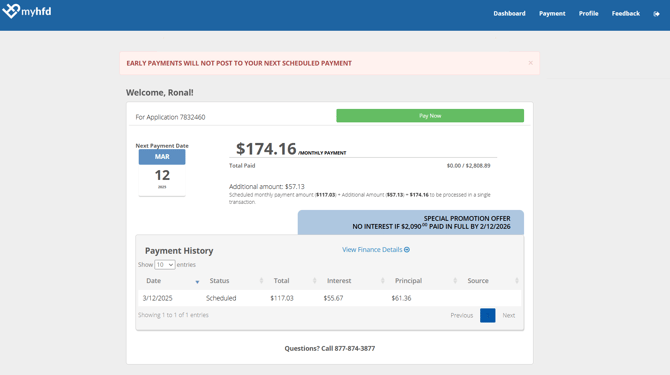Click the MAR 12 next payment calendar

tap(162, 173)
